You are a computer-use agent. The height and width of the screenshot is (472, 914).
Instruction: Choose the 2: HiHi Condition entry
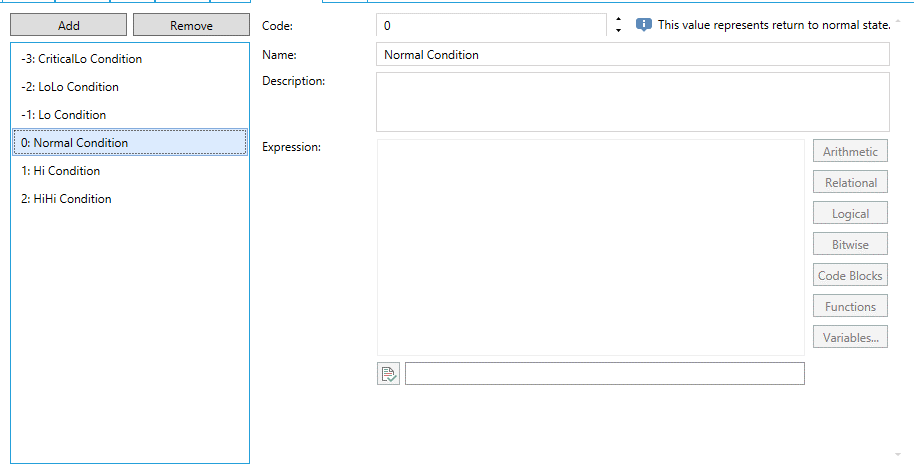click(x=66, y=199)
